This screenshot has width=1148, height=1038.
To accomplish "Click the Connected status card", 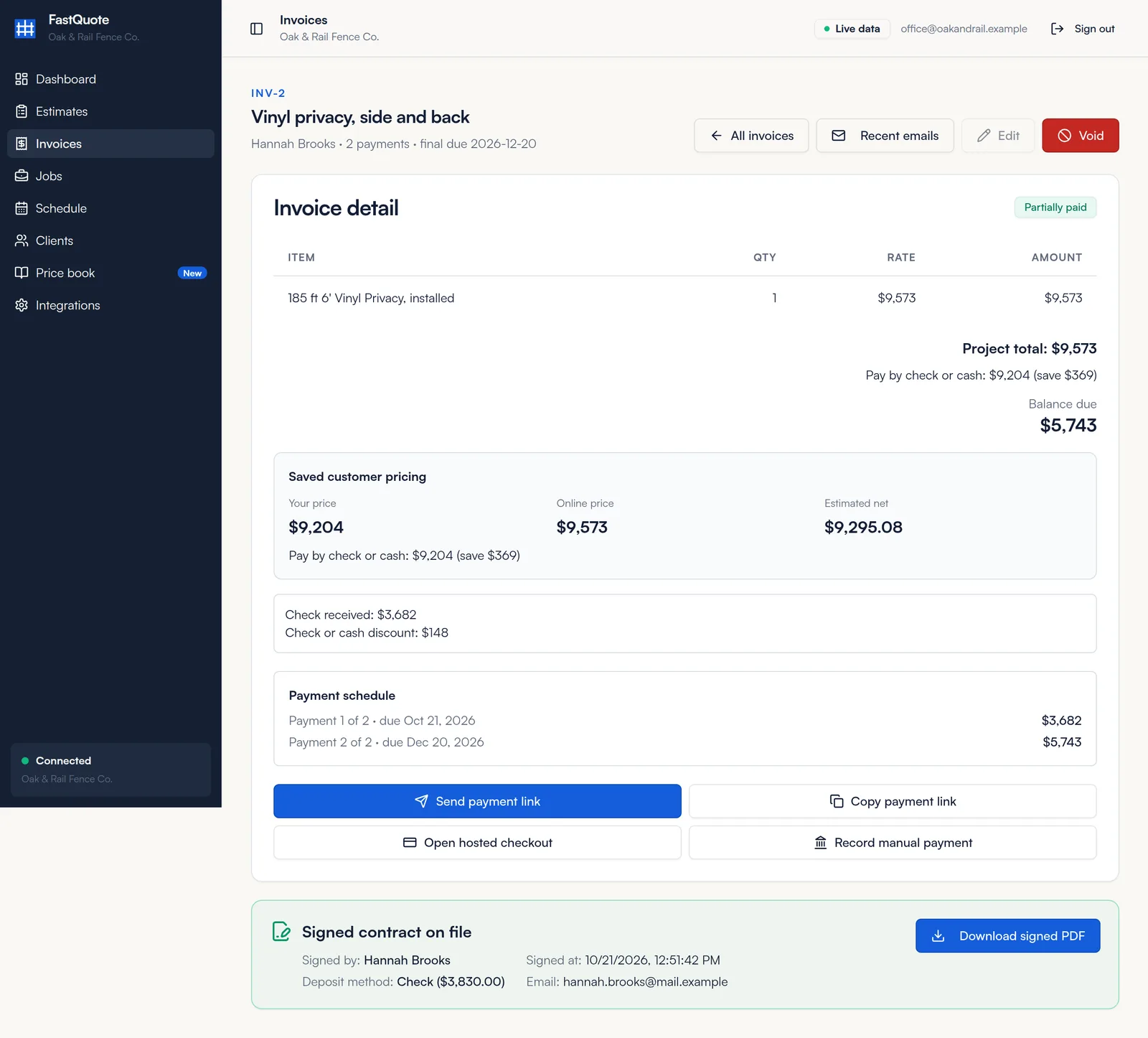I will point(110,770).
